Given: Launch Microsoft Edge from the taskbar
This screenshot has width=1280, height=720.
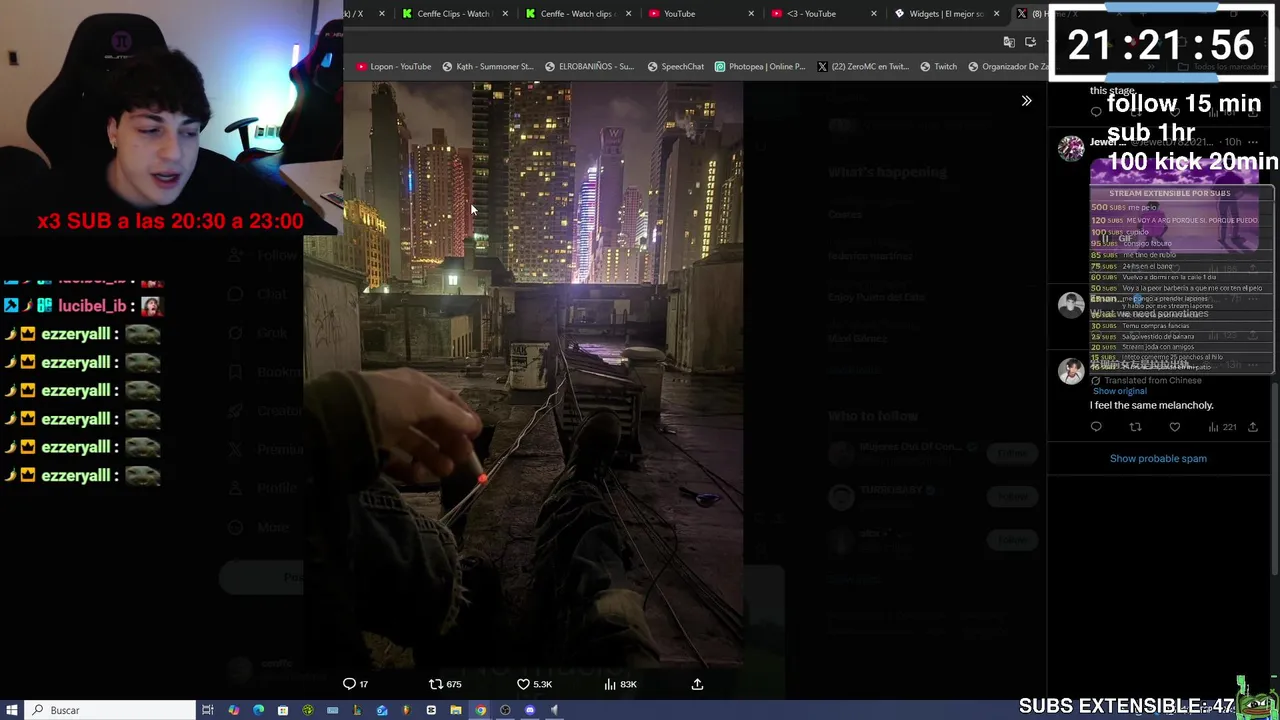Looking at the screenshot, I should point(258,710).
